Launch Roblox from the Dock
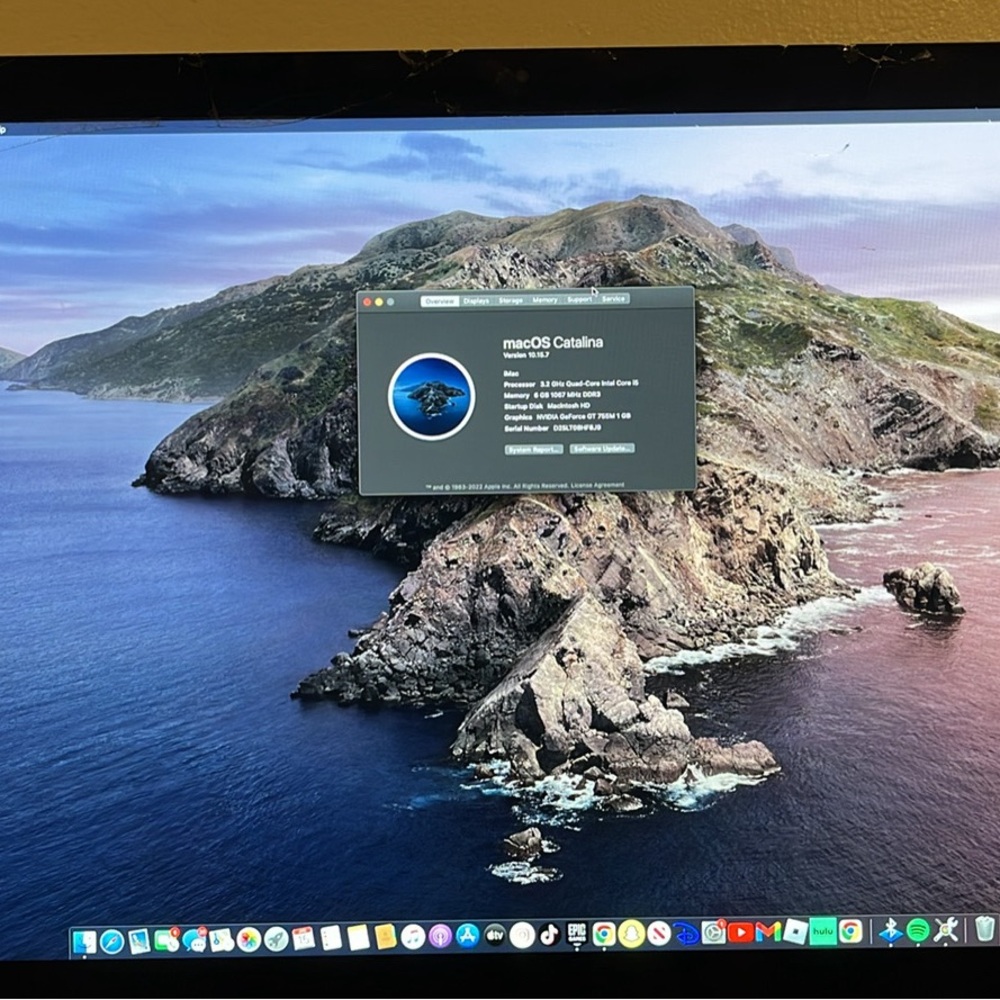The width and height of the screenshot is (1000, 1000). (795, 932)
